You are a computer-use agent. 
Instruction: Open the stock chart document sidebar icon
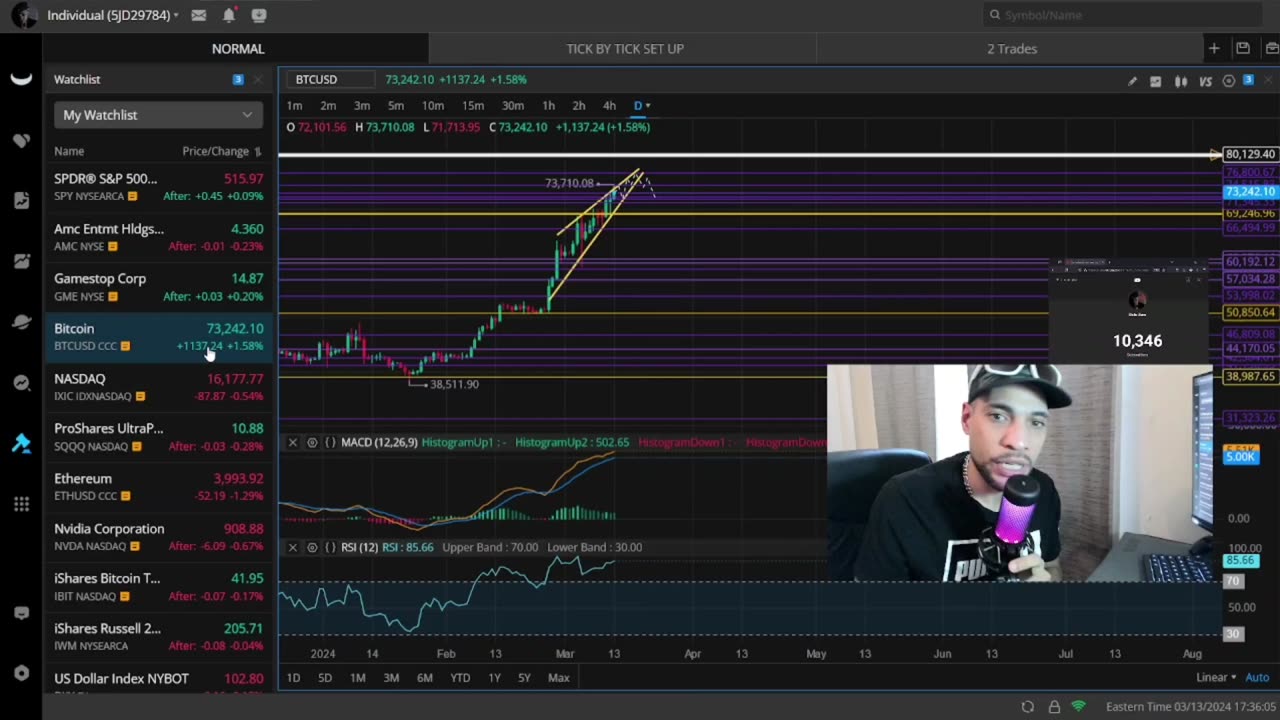coord(21,201)
